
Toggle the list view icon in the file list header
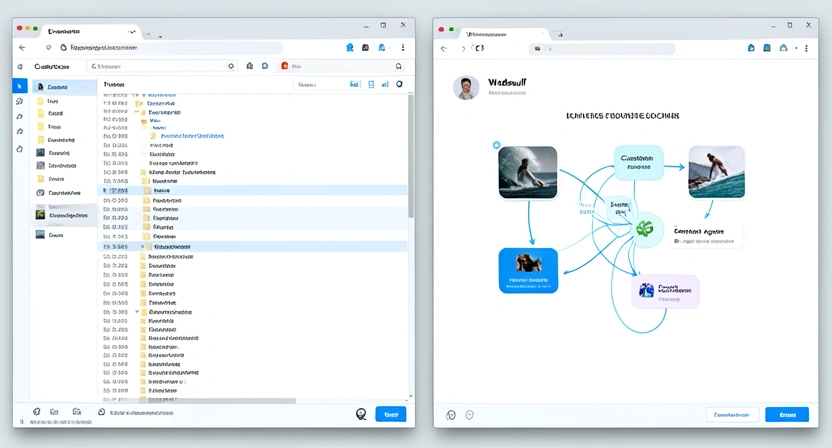(x=371, y=85)
